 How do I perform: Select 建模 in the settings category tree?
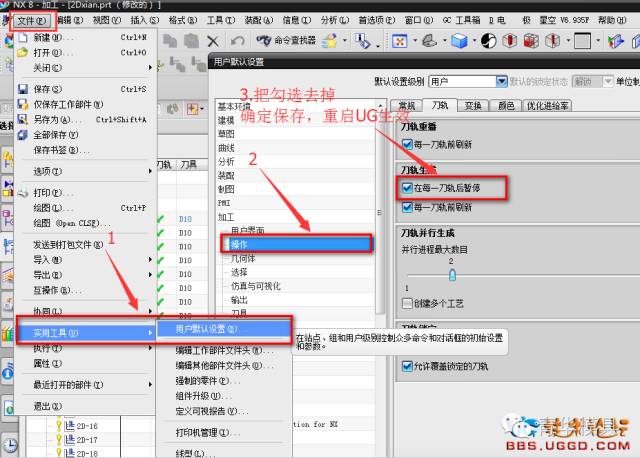226,120
